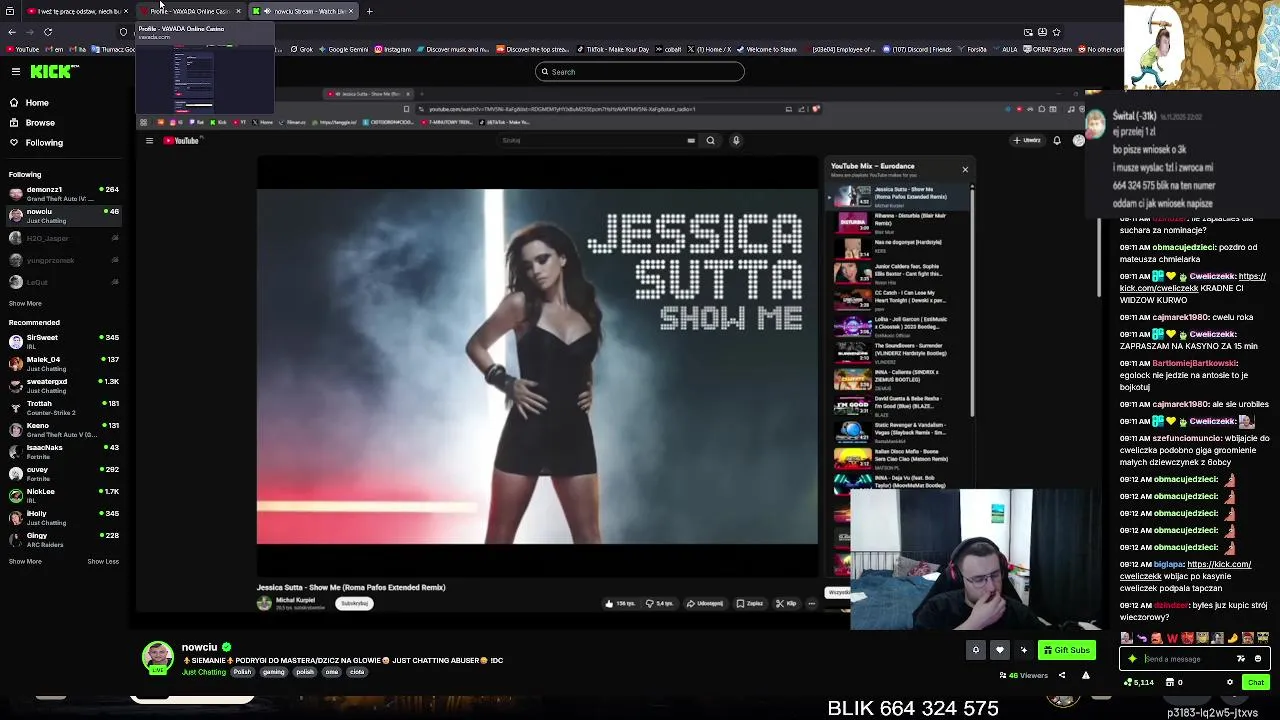Click Udostępnij share button under video
The height and width of the screenshot is (720, 1280).
pyautogui.click(x=705, y=603)
